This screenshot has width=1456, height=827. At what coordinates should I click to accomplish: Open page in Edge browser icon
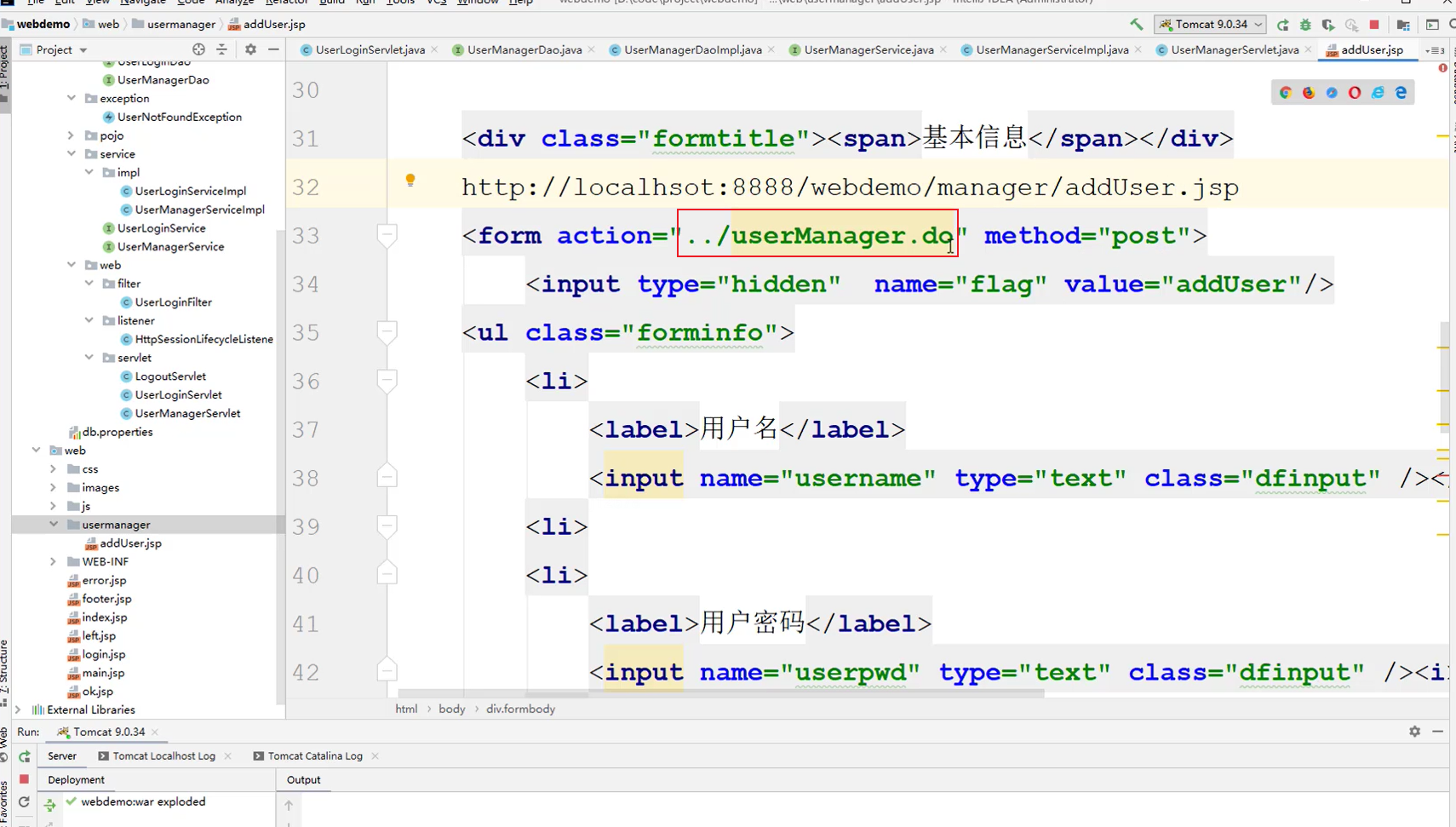click(x=1401, y=92)
